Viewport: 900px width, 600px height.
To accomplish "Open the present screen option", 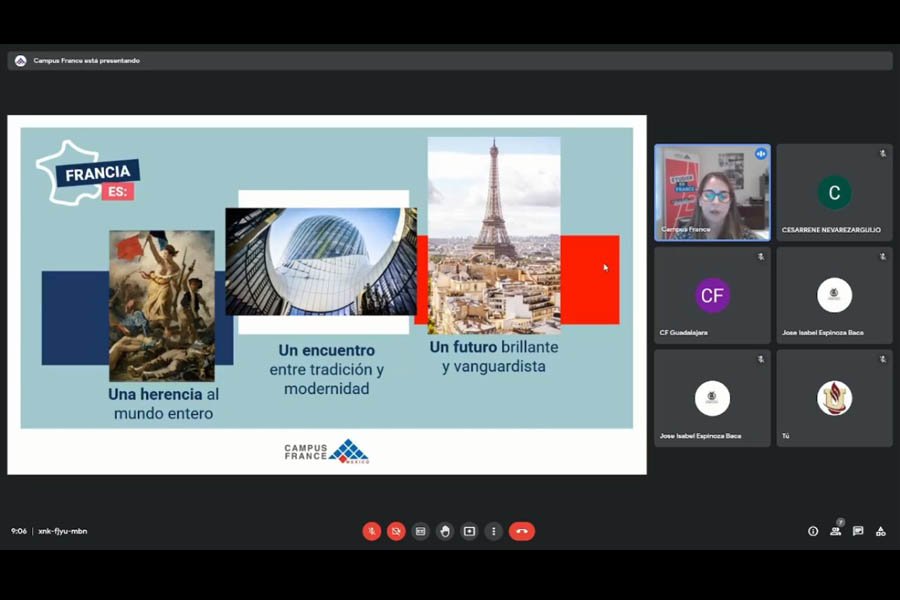I will (x=470, y=531).
